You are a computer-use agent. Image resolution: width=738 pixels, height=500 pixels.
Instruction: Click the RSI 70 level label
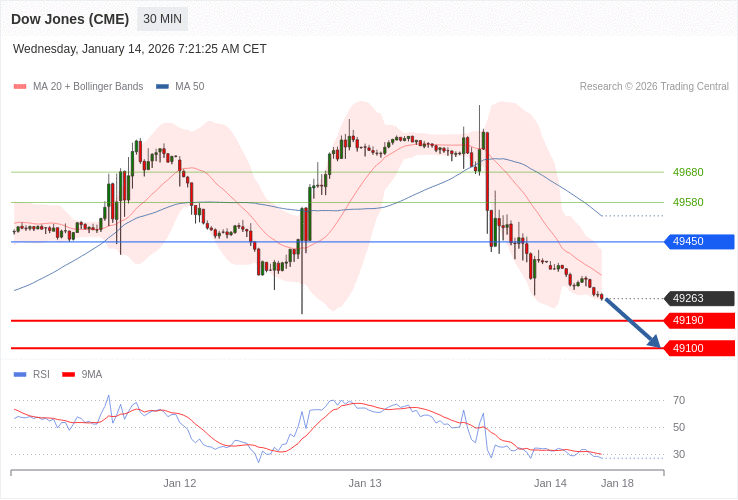tap(679, 401)
